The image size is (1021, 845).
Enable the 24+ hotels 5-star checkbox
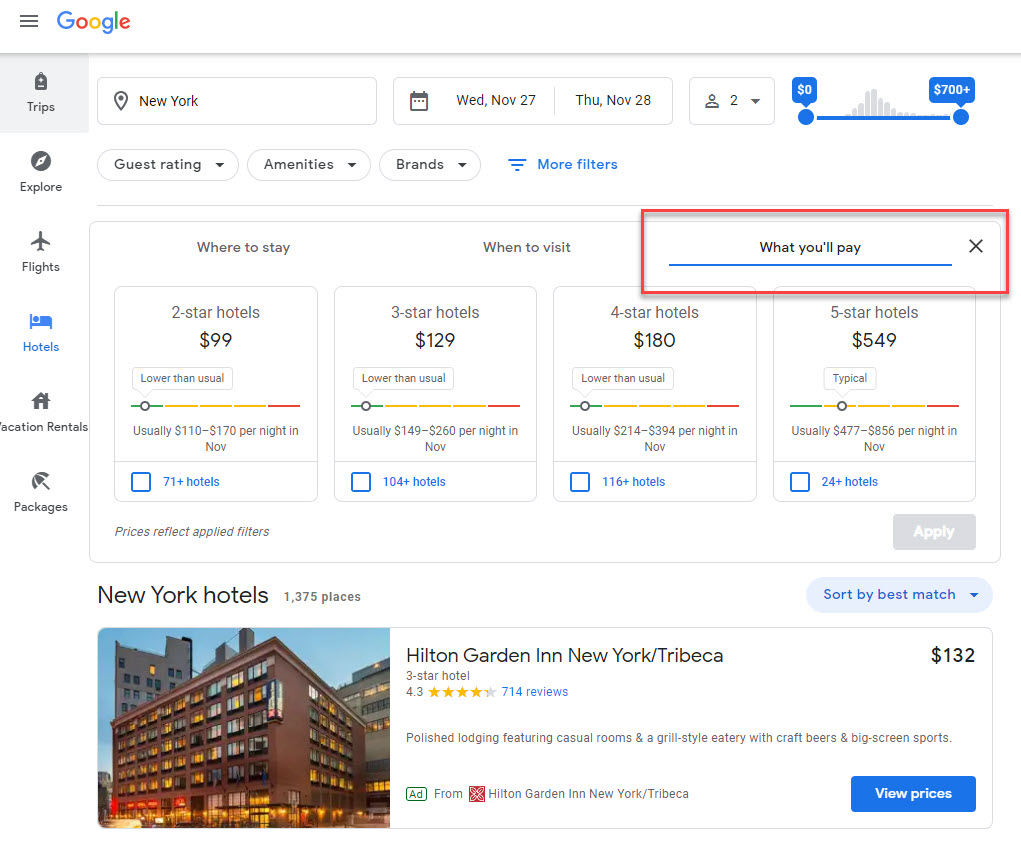pyautogui.click(x=800, y=482)
